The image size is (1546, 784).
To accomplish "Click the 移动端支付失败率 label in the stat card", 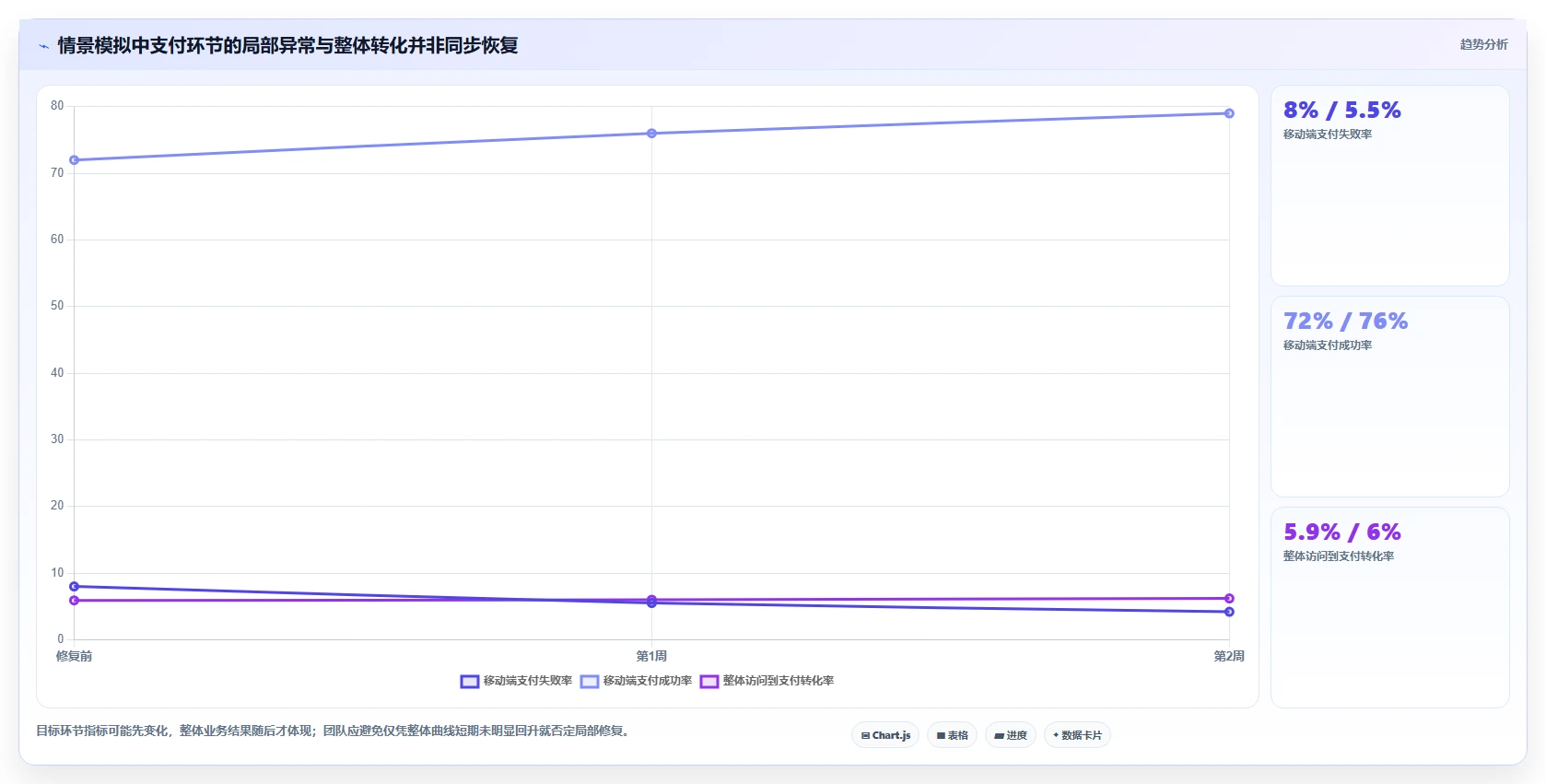I will [1328, 135].
